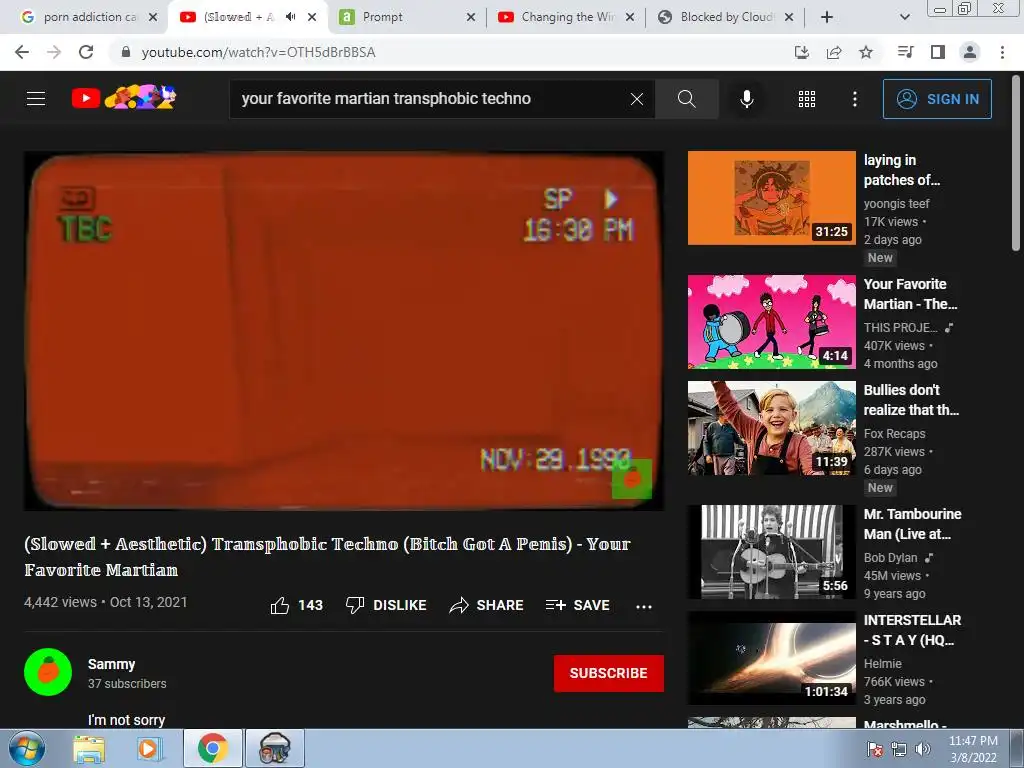Bookmark this page with star icon

point(866,52)
